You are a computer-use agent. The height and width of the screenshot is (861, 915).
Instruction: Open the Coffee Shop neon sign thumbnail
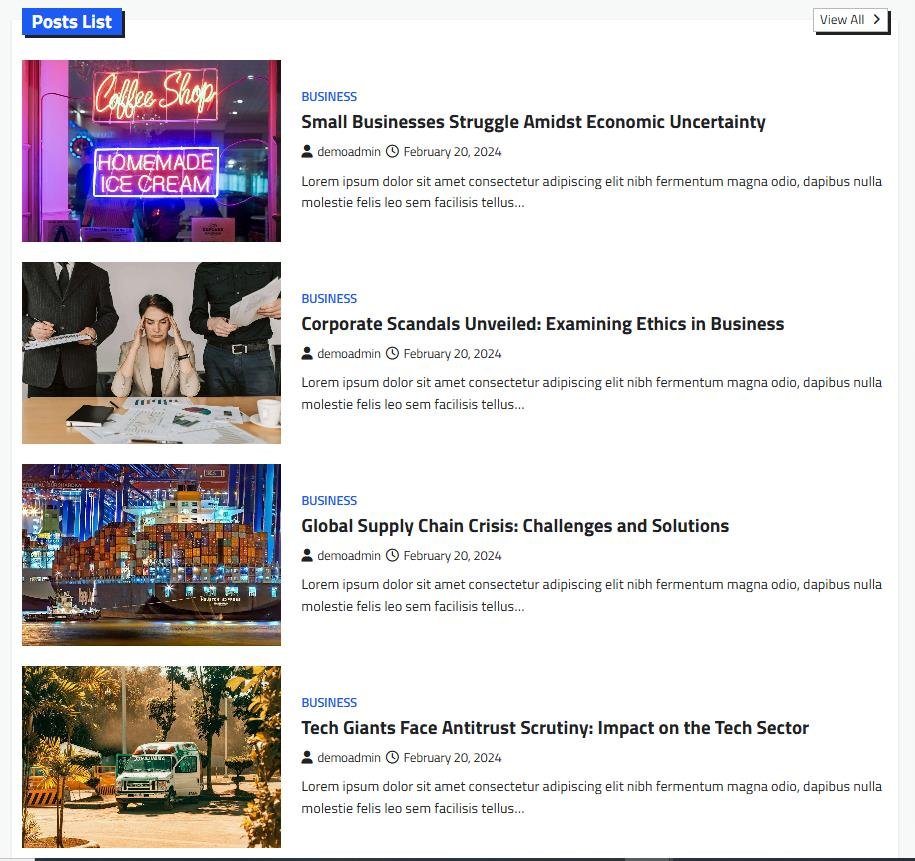[151, 151]
